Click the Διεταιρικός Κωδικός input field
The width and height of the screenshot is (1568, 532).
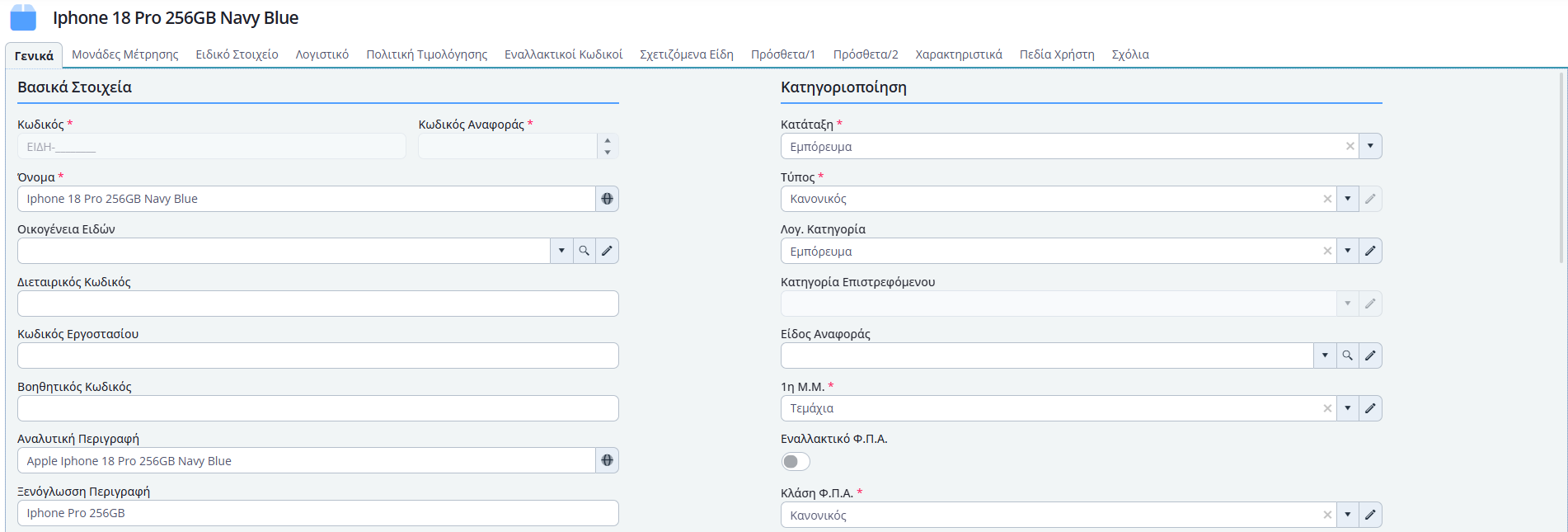pyautogui.click(x=317, y=304)
